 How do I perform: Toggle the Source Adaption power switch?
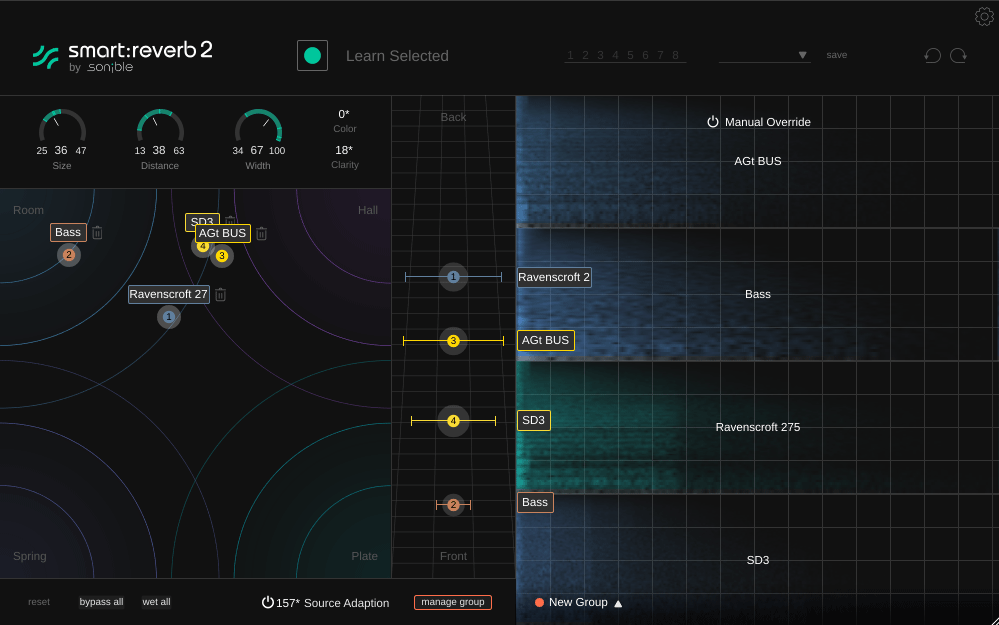(268, 602)
